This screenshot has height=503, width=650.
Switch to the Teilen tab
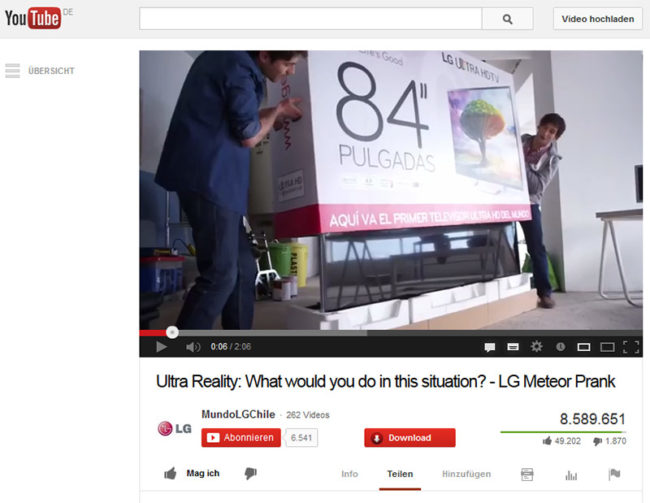click(400, 474)
